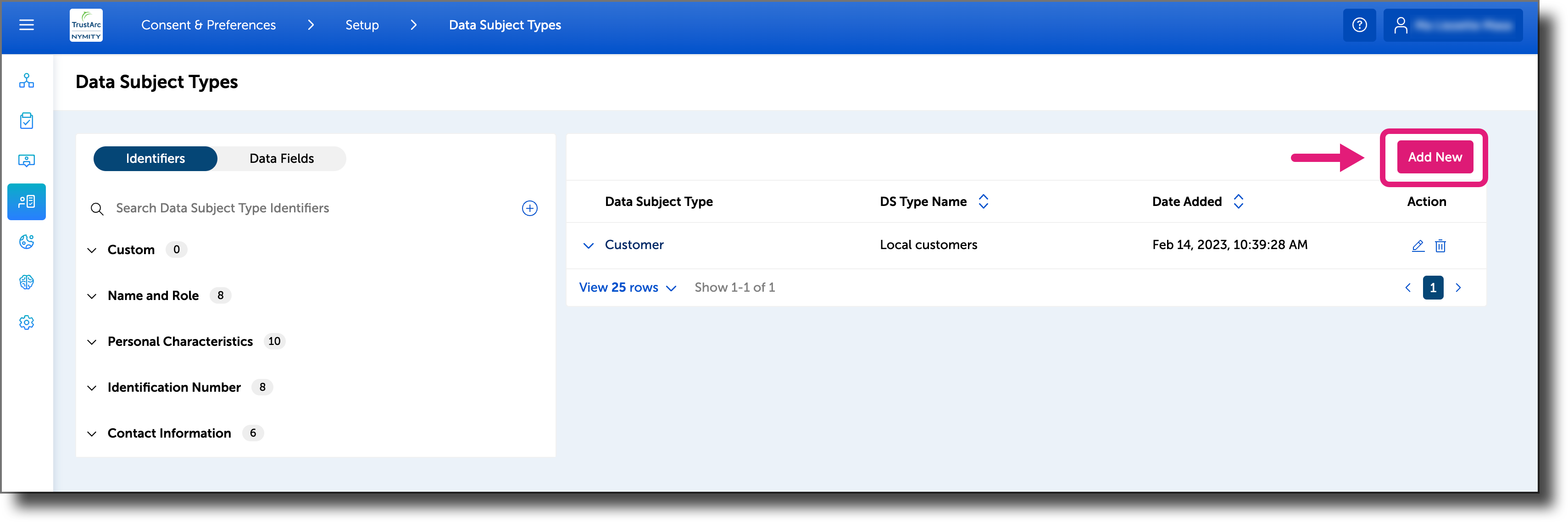This screenshot has height=522, width=1568.
Task: Open the hierarchy diagram sidebar icon
Action: 26,80
